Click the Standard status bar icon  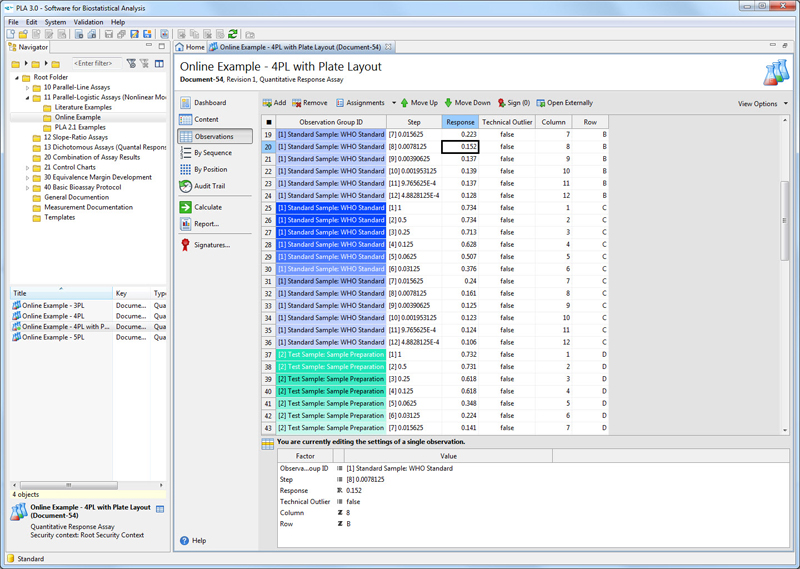pos(11,558)
